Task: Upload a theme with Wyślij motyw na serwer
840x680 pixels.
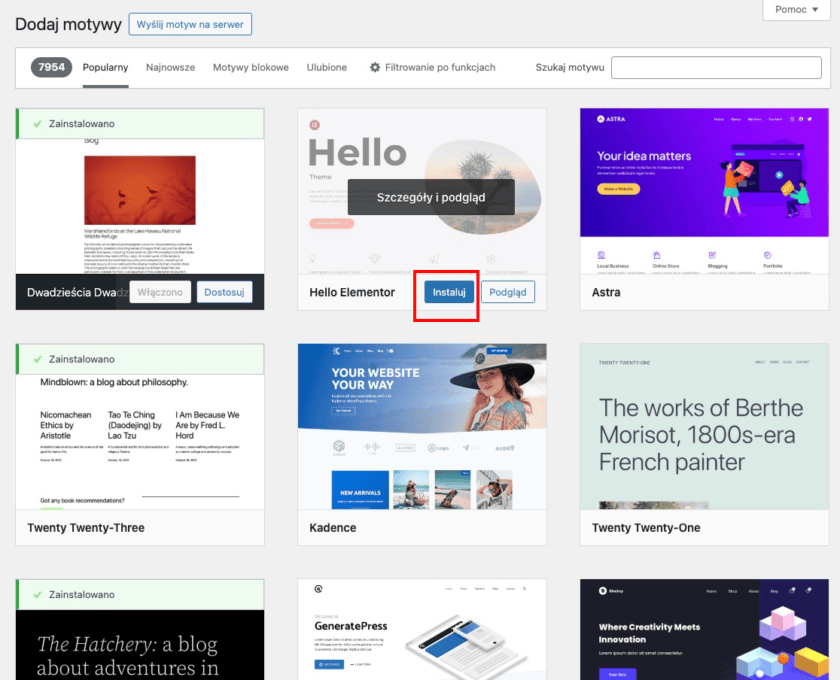Action: click(x=190, y=24)
